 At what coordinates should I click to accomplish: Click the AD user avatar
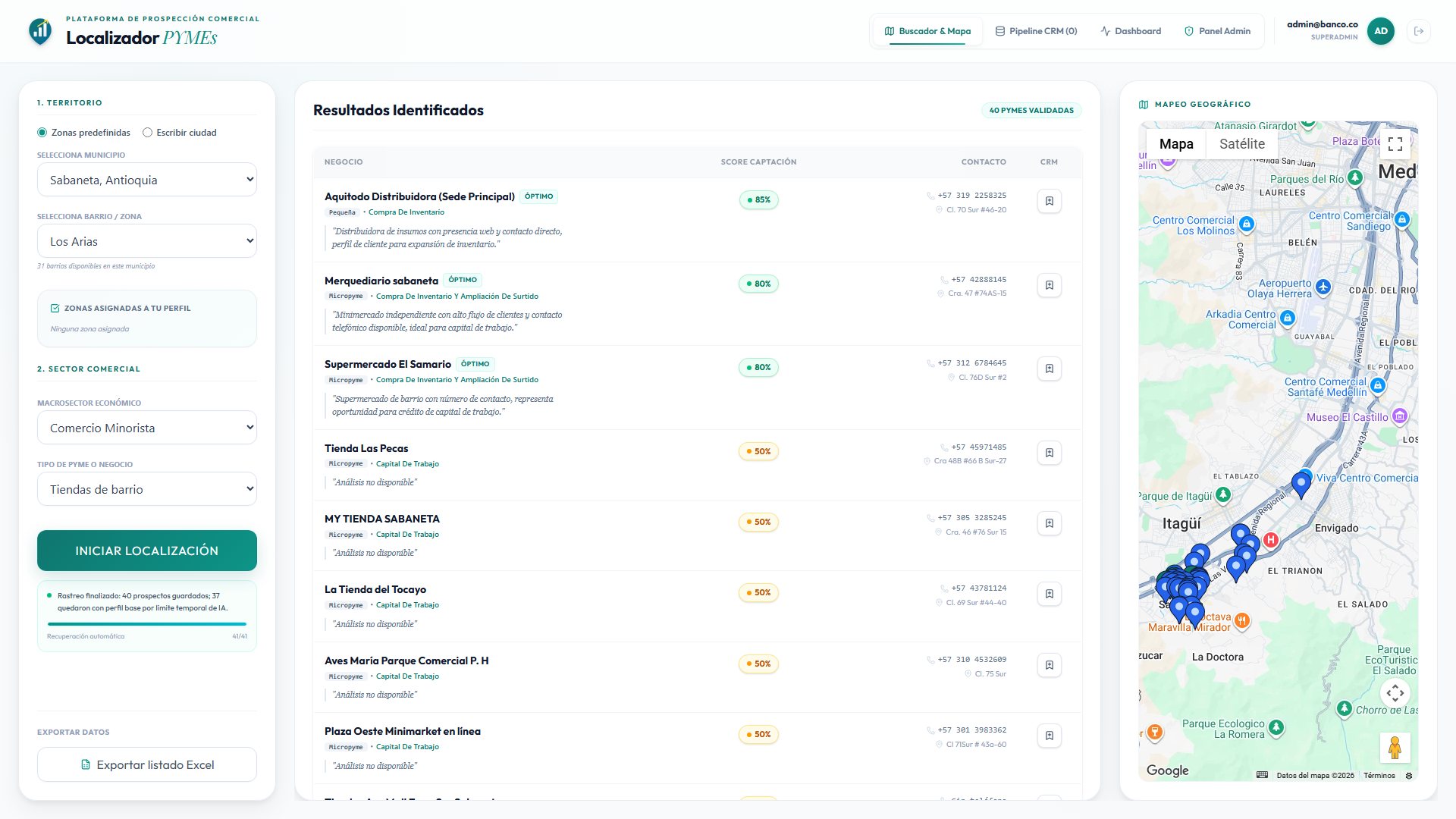click(x=1381, y=31)
